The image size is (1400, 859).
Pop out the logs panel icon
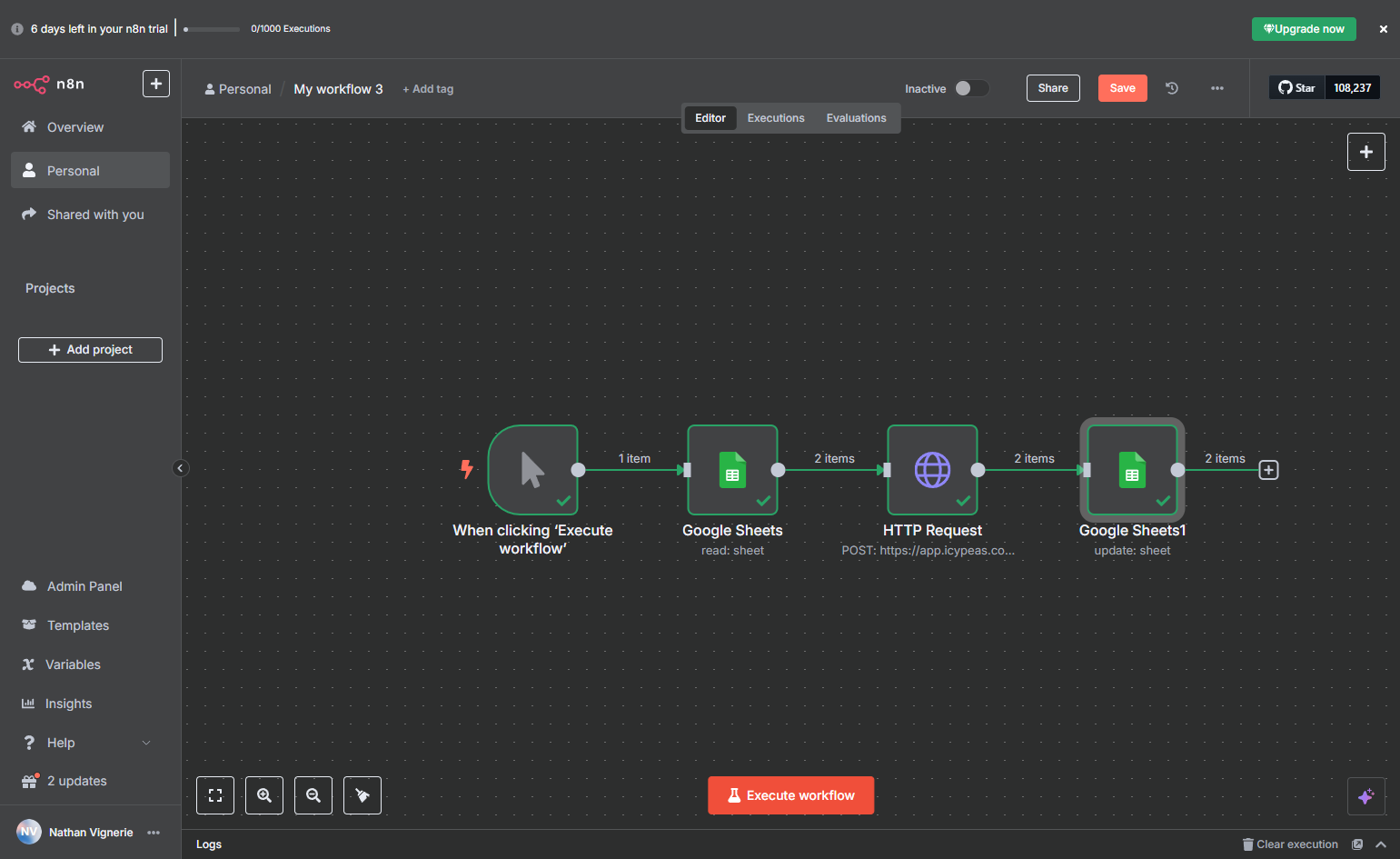[1357, 844]
